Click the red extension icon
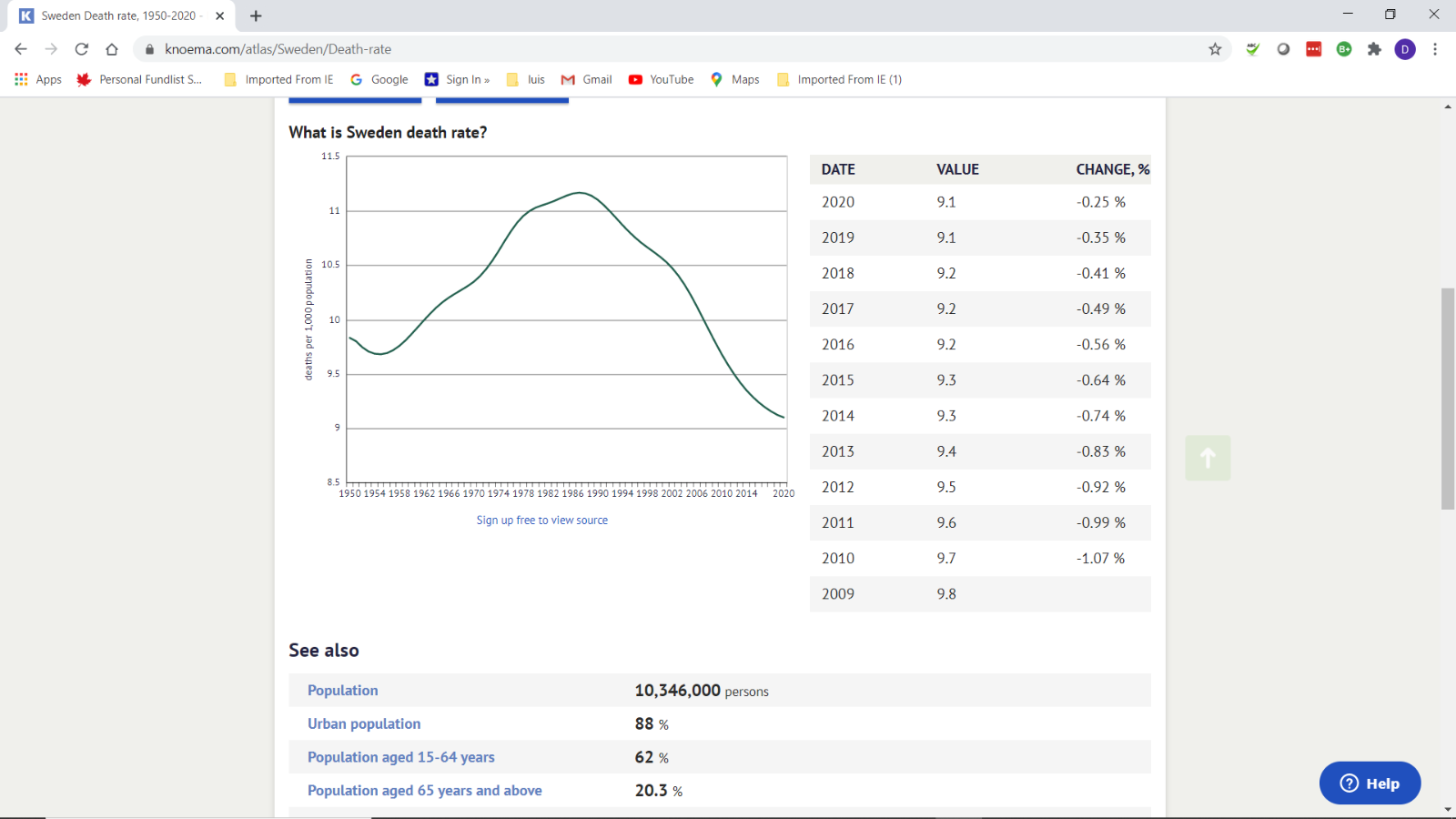Screen dimensions: 1456x819 coord(1313,49)
